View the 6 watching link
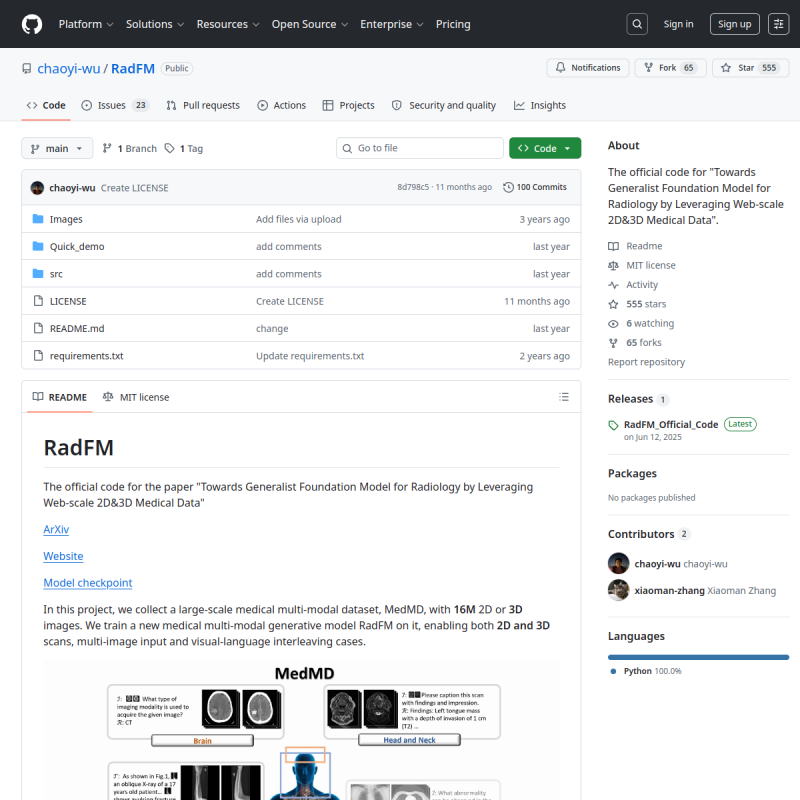The width and height of the screenshot is (800, 800). [x=641, y=323]
